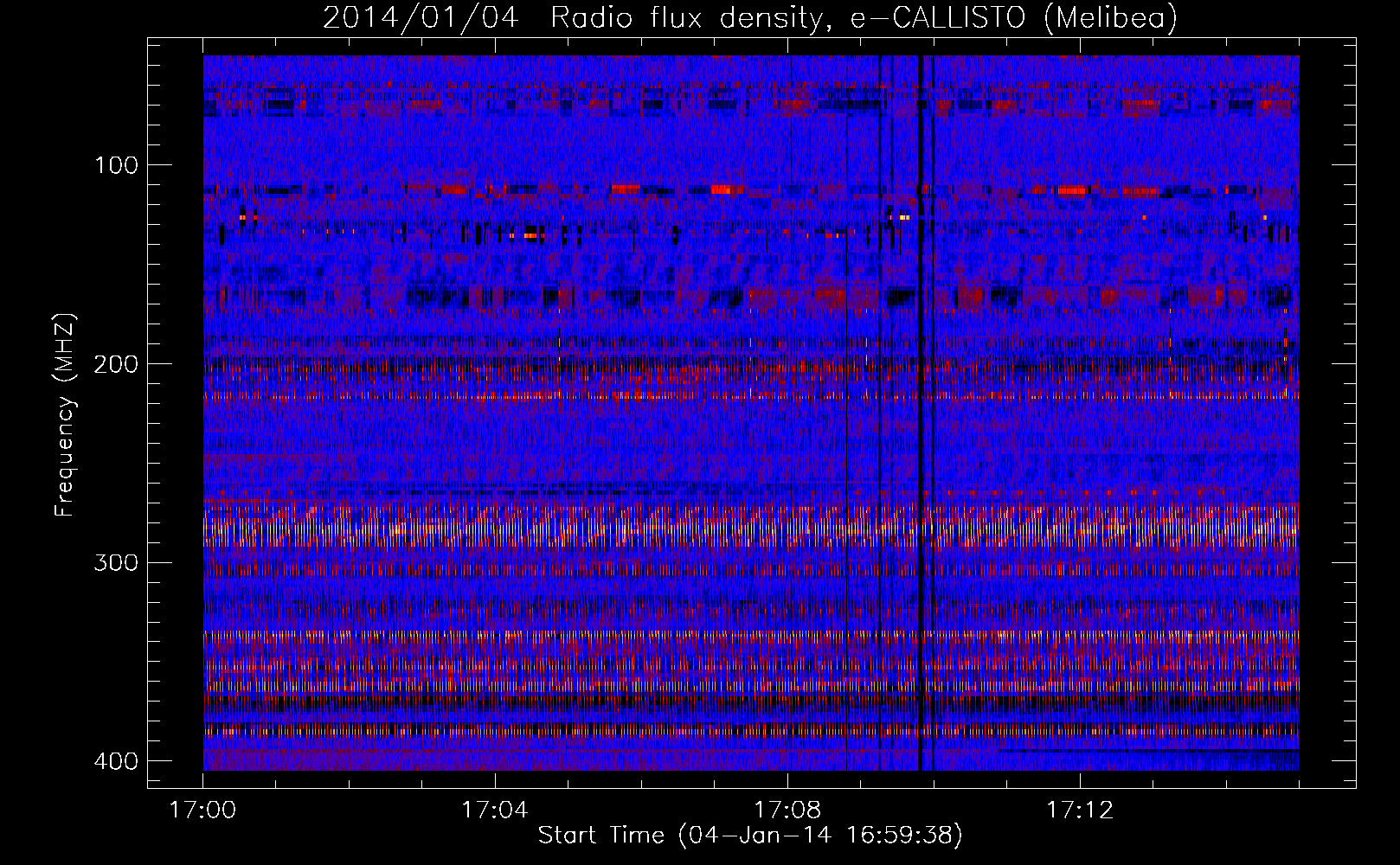Click the 200 frequency tick label
1400x865 pixels.
pyautogui.click(x=115, y=364)
